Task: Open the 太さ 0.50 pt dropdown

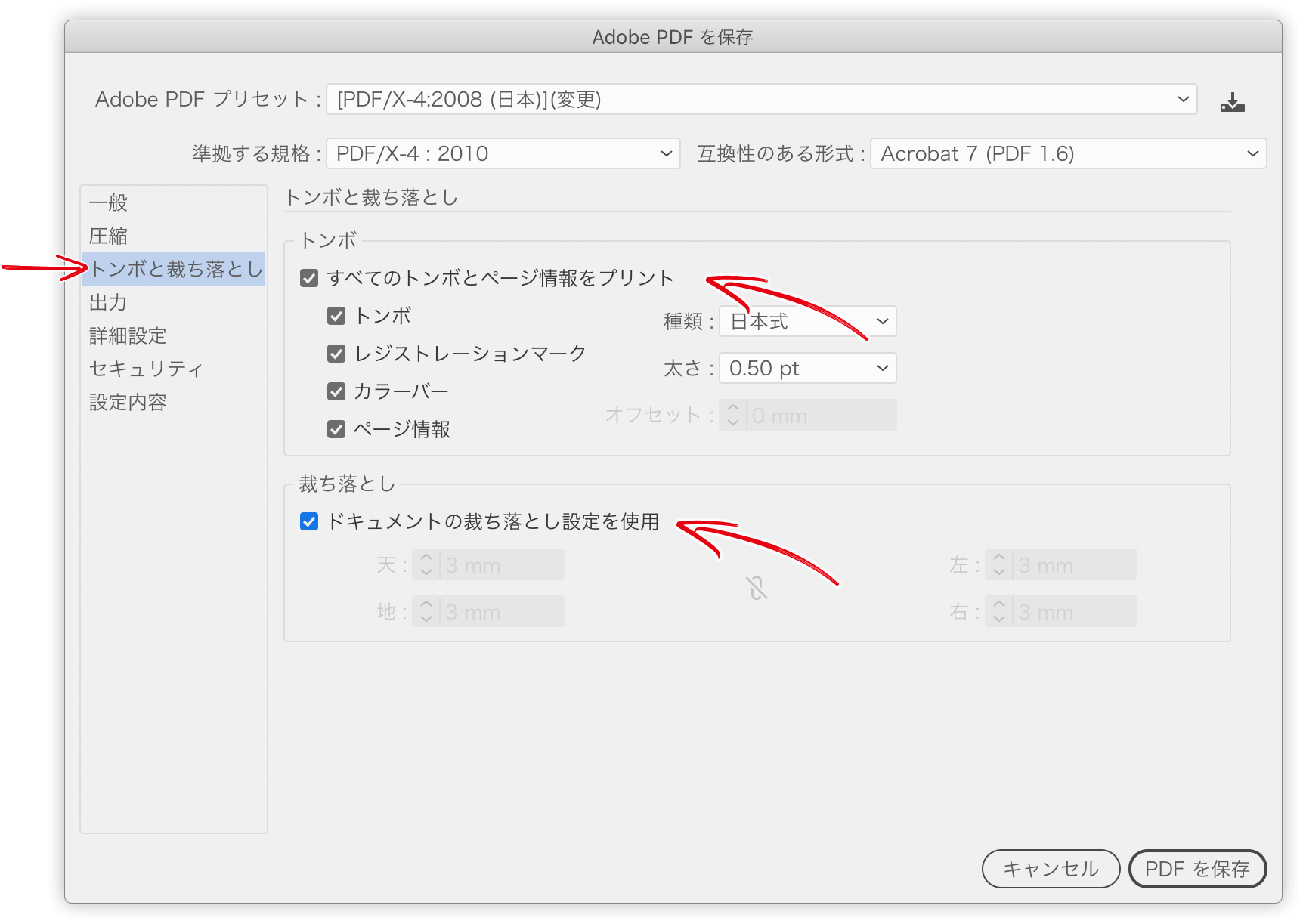Action: click(807, 368)
